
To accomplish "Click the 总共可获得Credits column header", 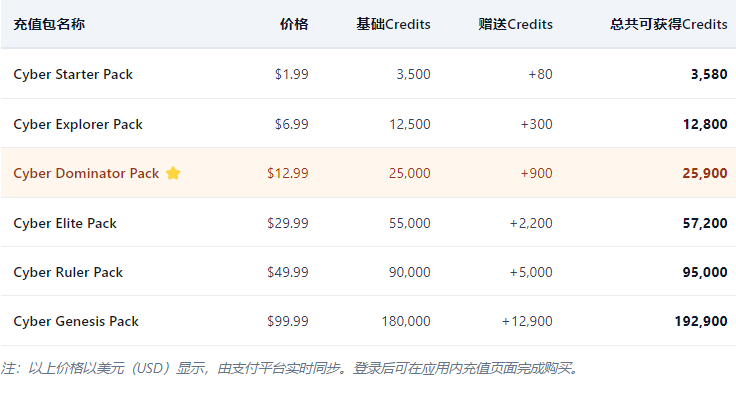I will click(668, 24).
